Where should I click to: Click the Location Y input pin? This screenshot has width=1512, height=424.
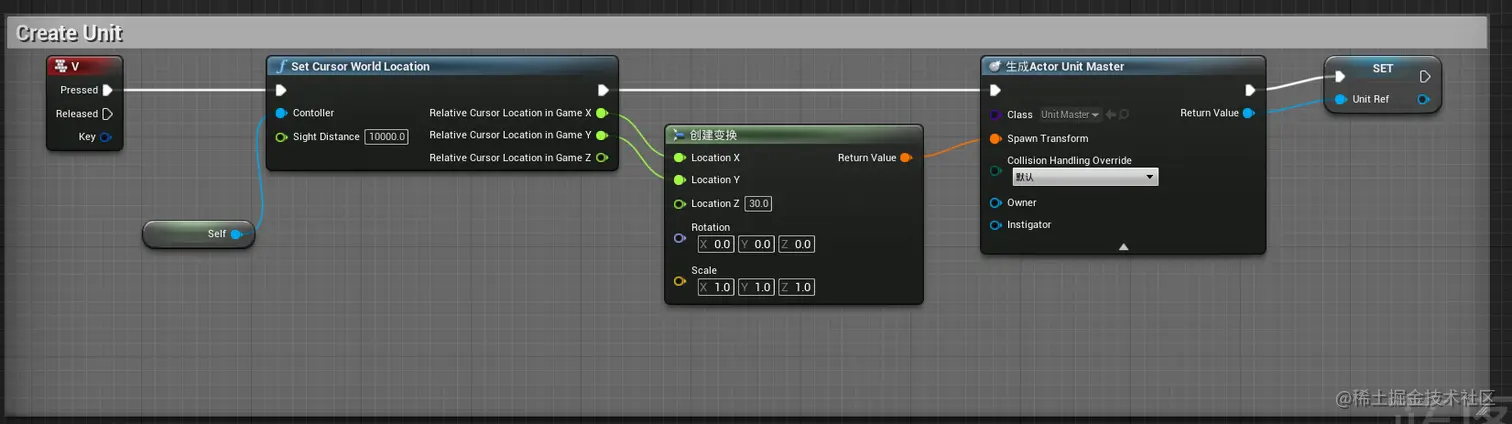680,180
